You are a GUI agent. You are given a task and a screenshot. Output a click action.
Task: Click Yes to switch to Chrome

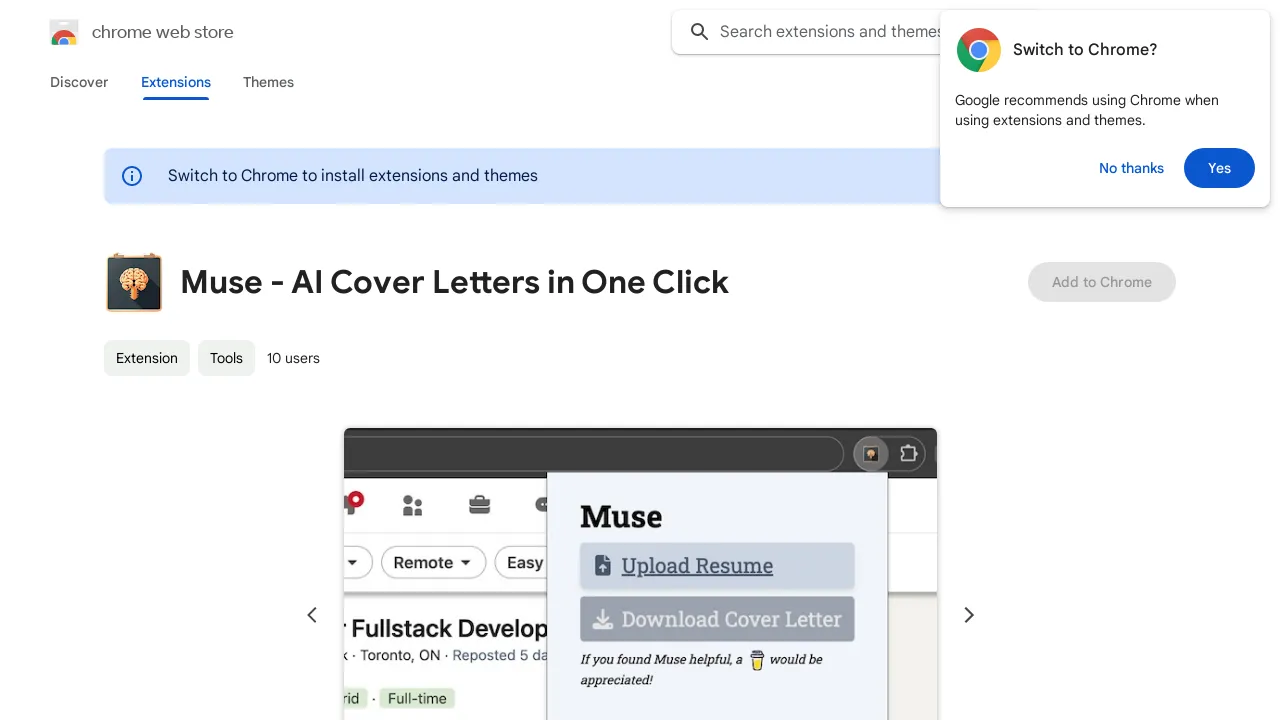[x=1219, y=168]
